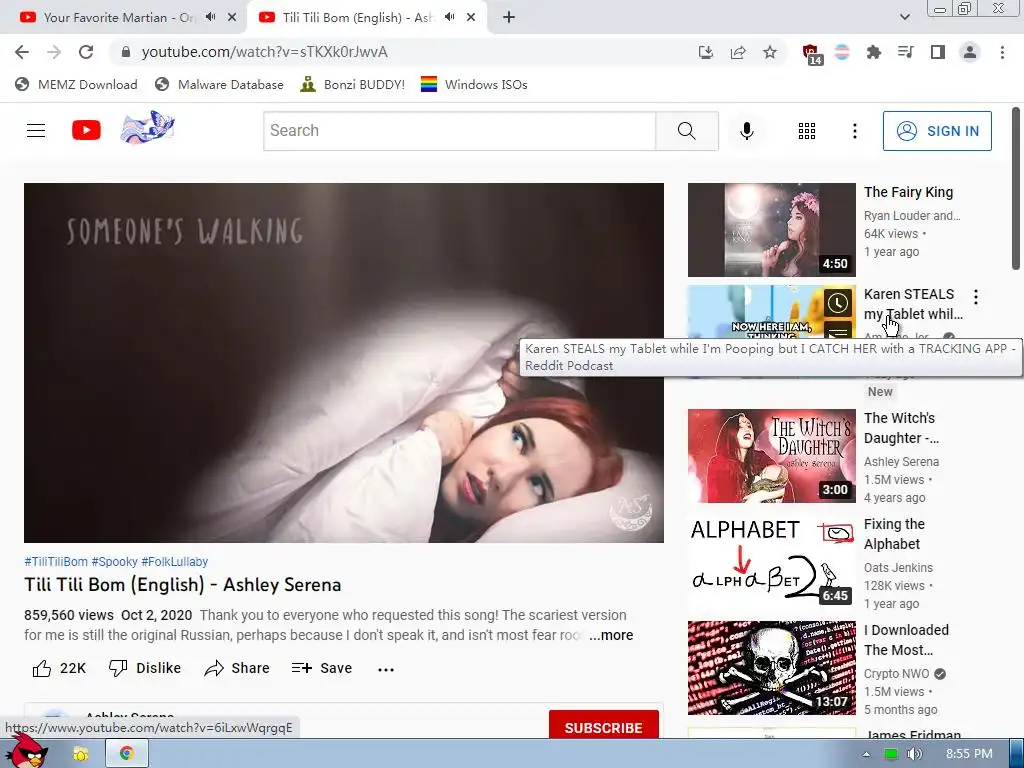Toggle the browser side panel
This screenshot has height=768, width=1024.
[938, 52]
